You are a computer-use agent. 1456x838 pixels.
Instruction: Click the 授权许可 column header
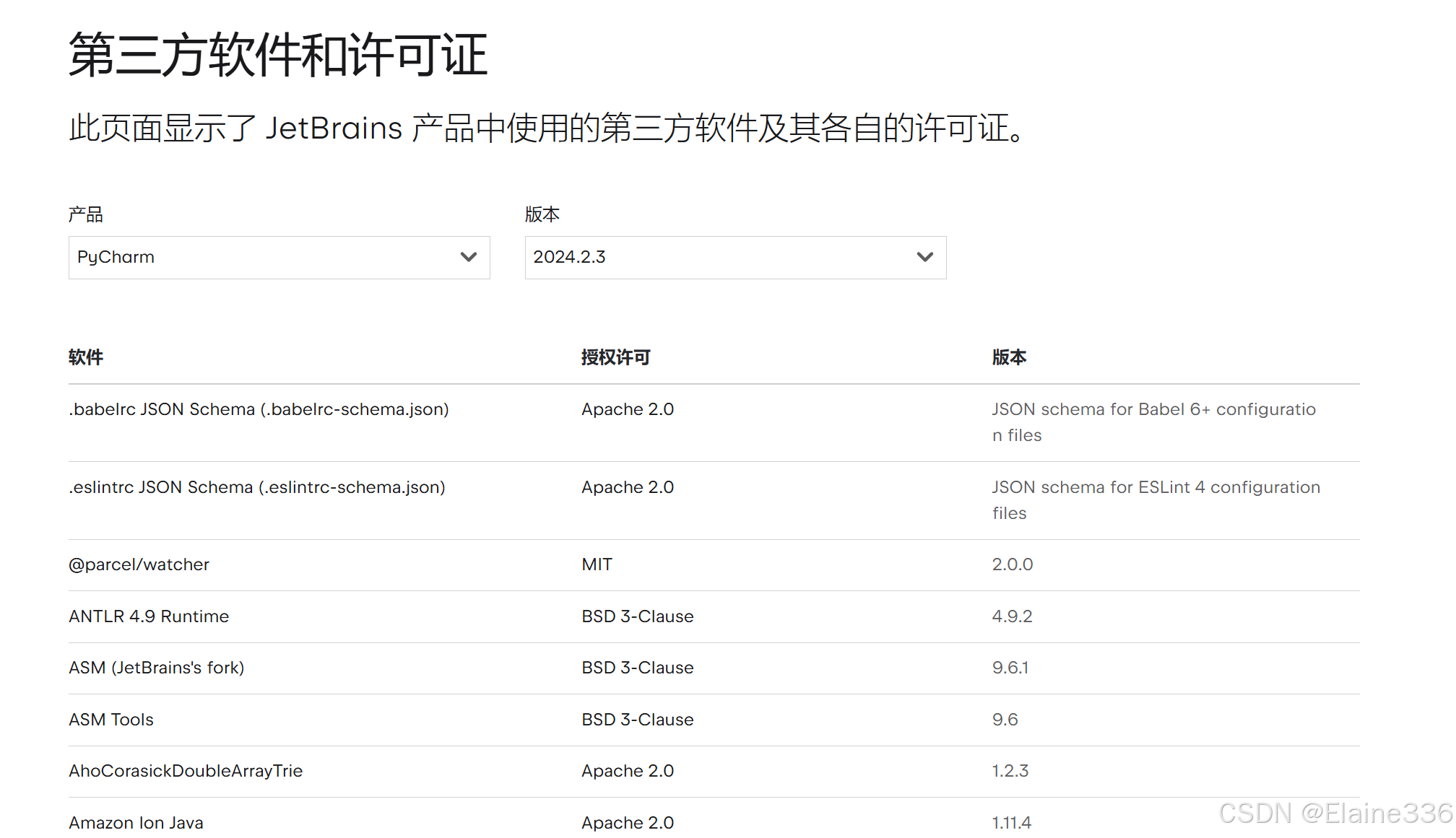[x=615, y=357]
